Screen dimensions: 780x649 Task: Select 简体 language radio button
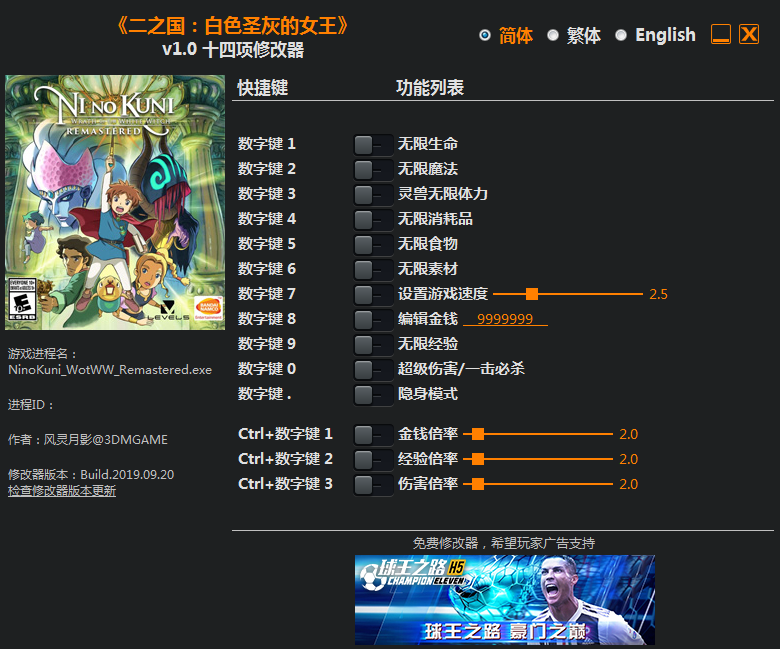point(485,35)
